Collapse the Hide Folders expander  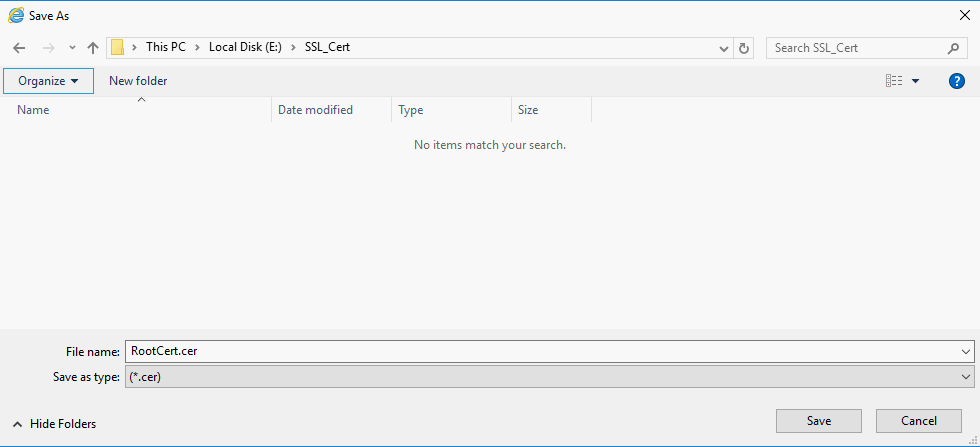(55, 424)
